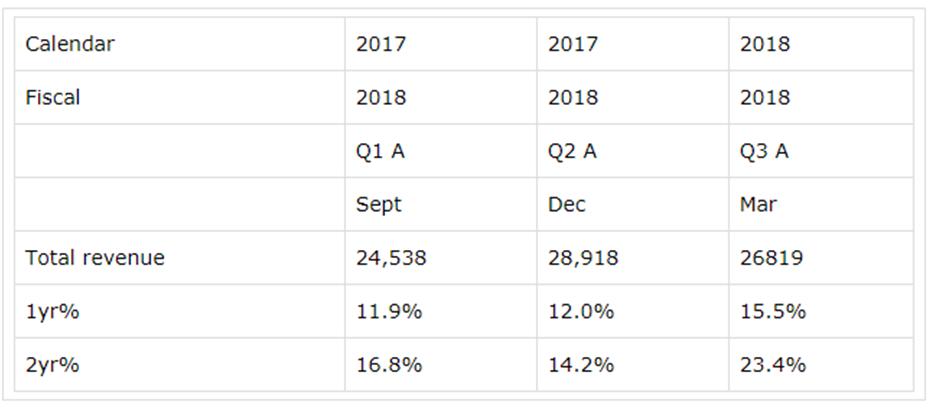930x408 pixels.
Task: Select the 12.0% growth cell
Action: 581,311
